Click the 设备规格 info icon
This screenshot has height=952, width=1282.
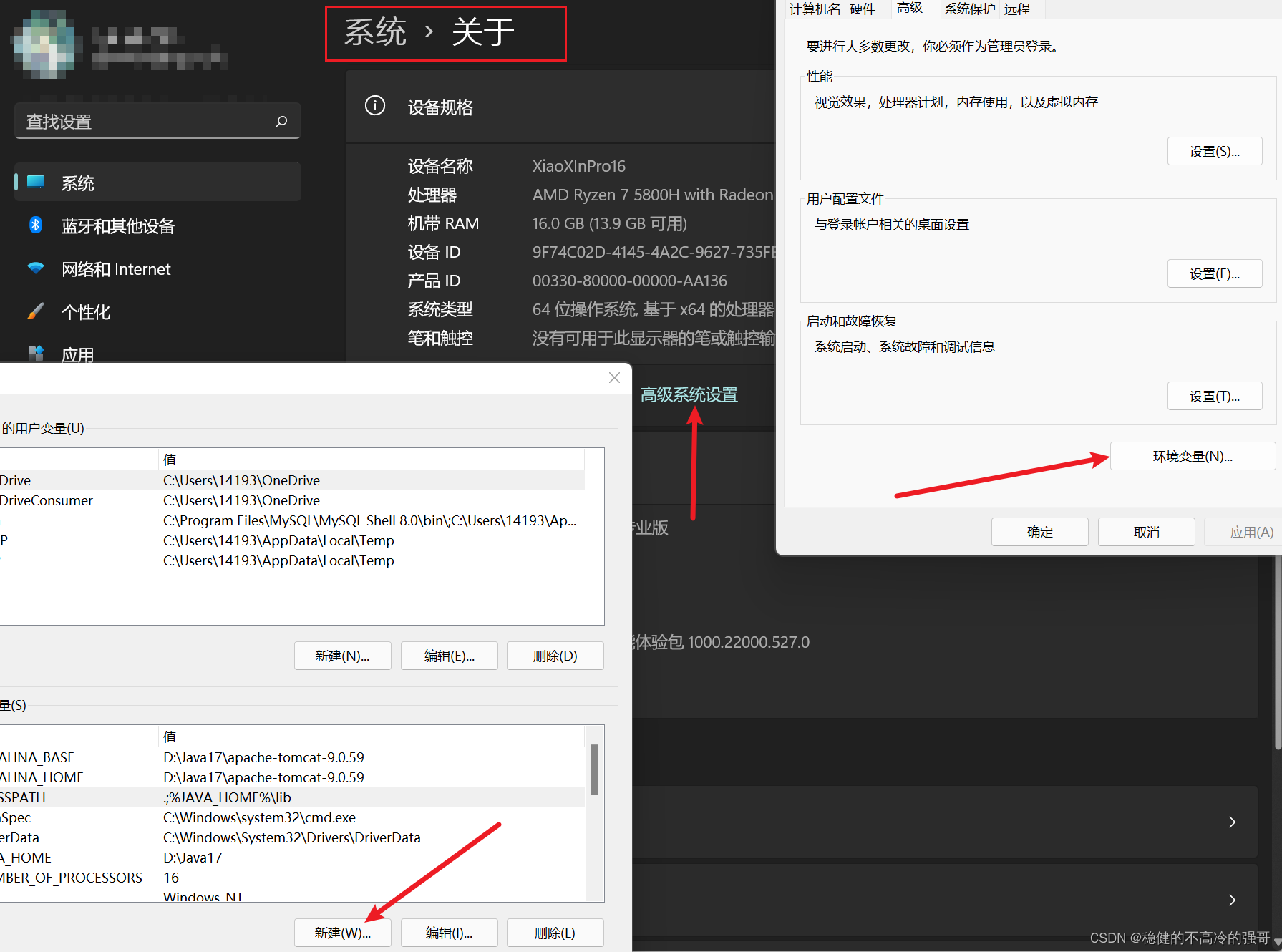click(x=375, y=105)
